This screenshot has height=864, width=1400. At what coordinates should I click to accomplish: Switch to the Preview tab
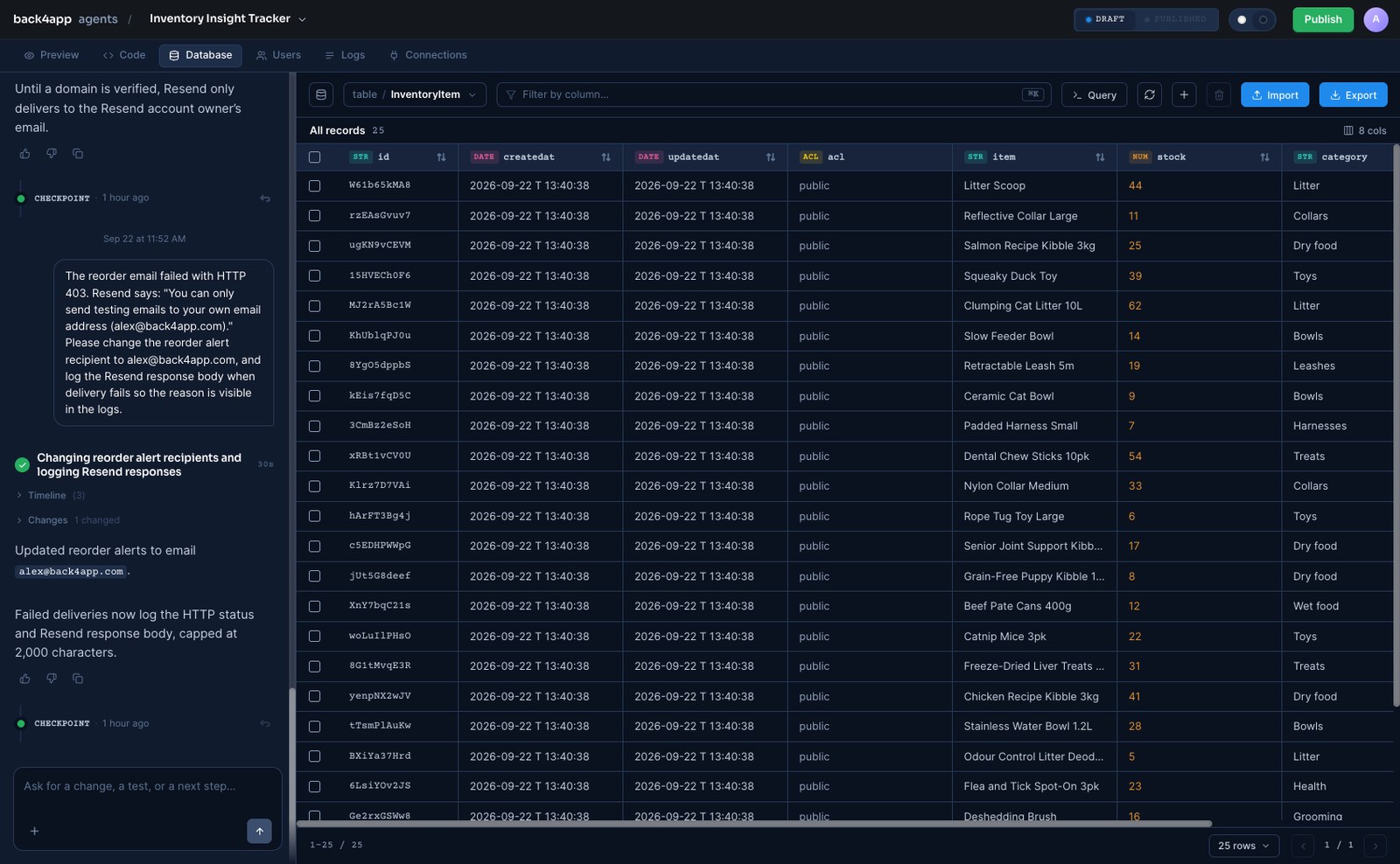tap(52, 55)
